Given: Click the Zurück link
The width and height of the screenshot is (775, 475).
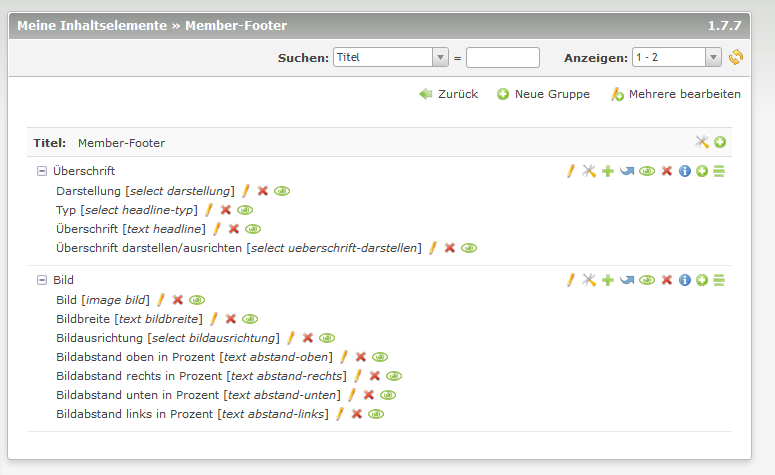Looking at the screenshot, I should [448, 94].
